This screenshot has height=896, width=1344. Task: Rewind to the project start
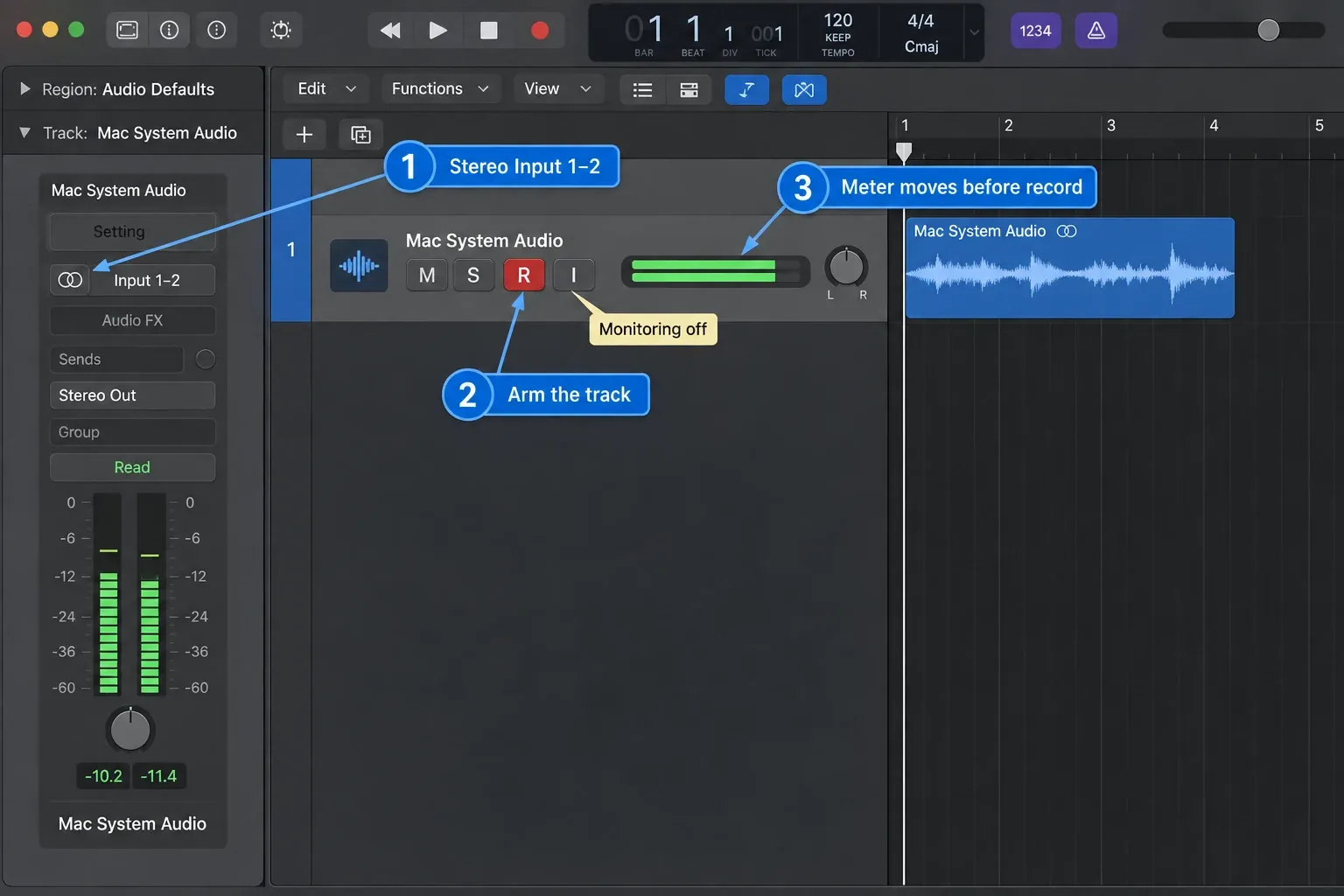tap(389, 31)
